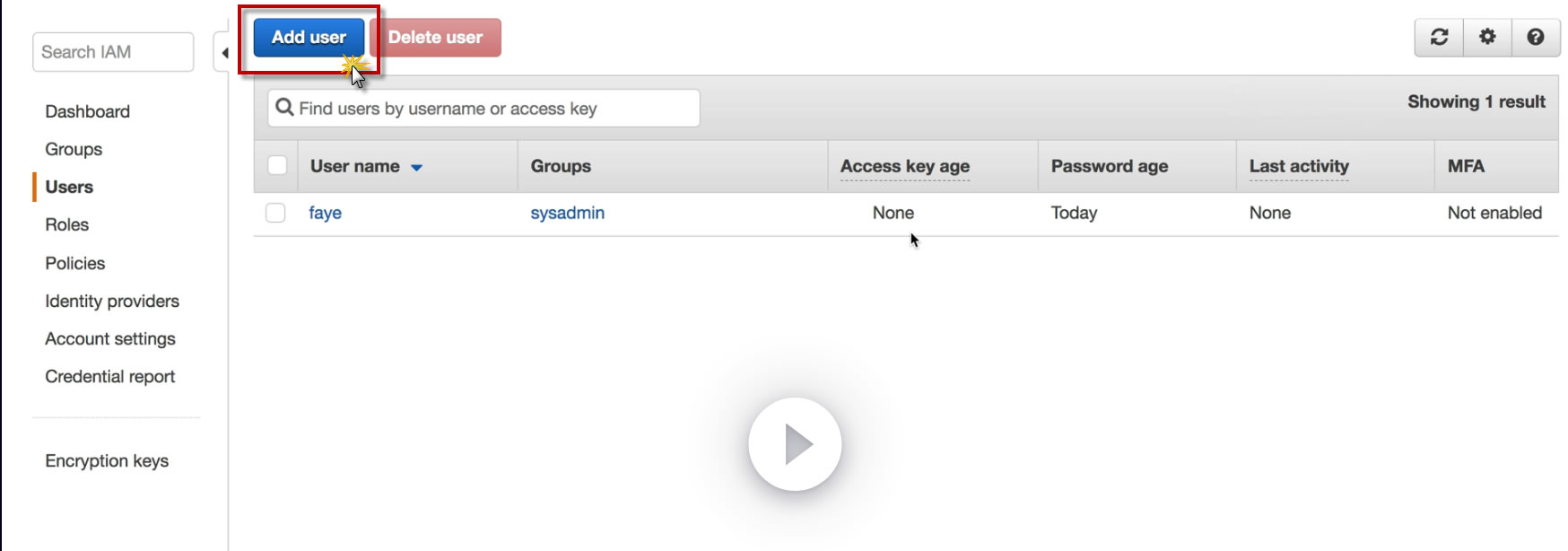Image resolution: width=1568 pixels, height=551 pixels.
Task: Open the Policies section
Action: tap(74, 263)
